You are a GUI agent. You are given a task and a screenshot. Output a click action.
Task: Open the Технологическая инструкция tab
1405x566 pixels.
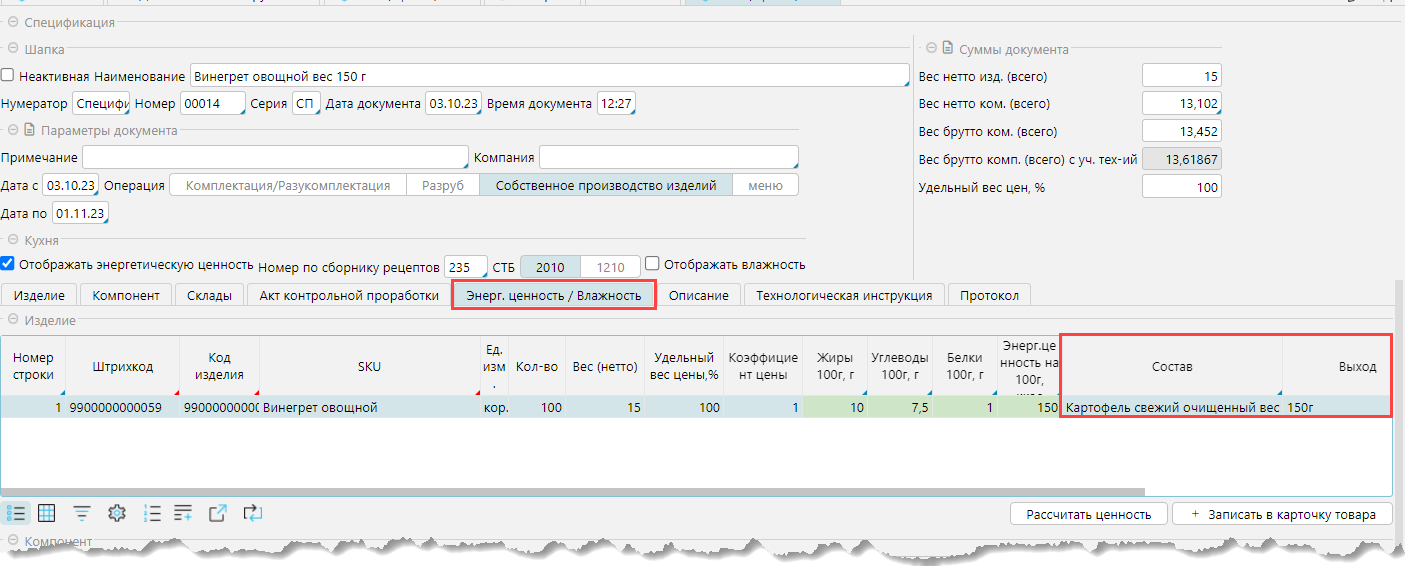coord(844,295)
